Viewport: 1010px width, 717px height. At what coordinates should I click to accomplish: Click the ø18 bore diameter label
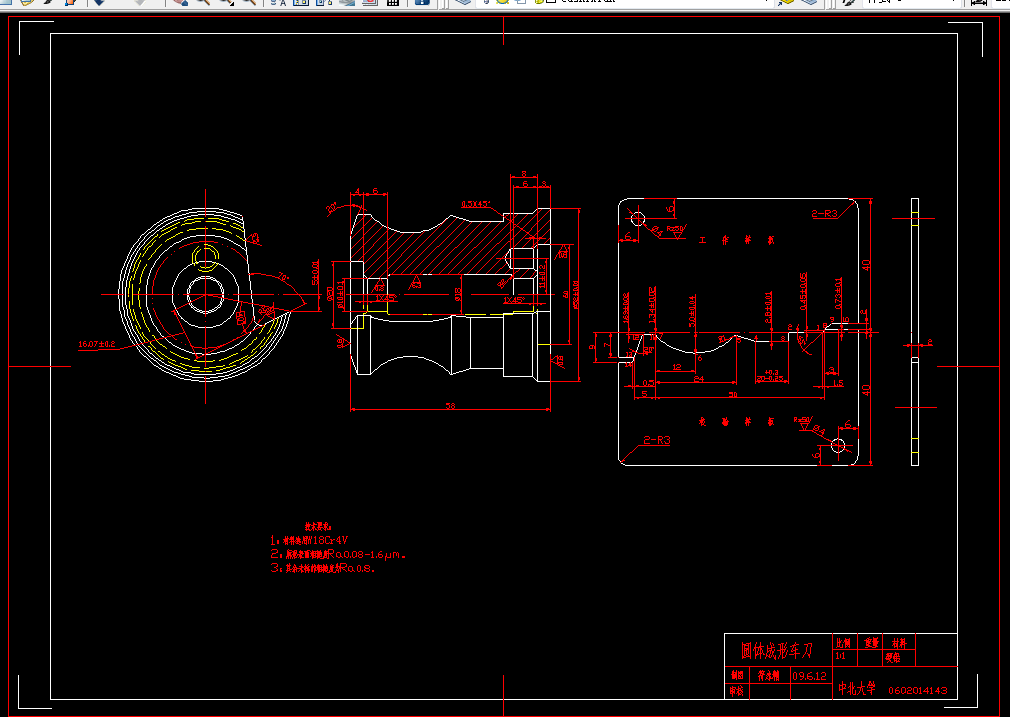(x=457, y=295)
